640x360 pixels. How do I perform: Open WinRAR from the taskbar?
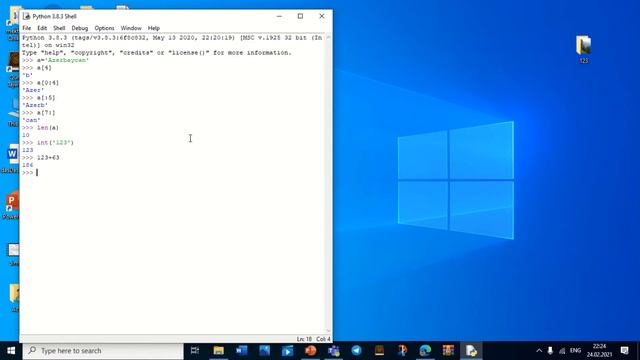click(448, 351)
